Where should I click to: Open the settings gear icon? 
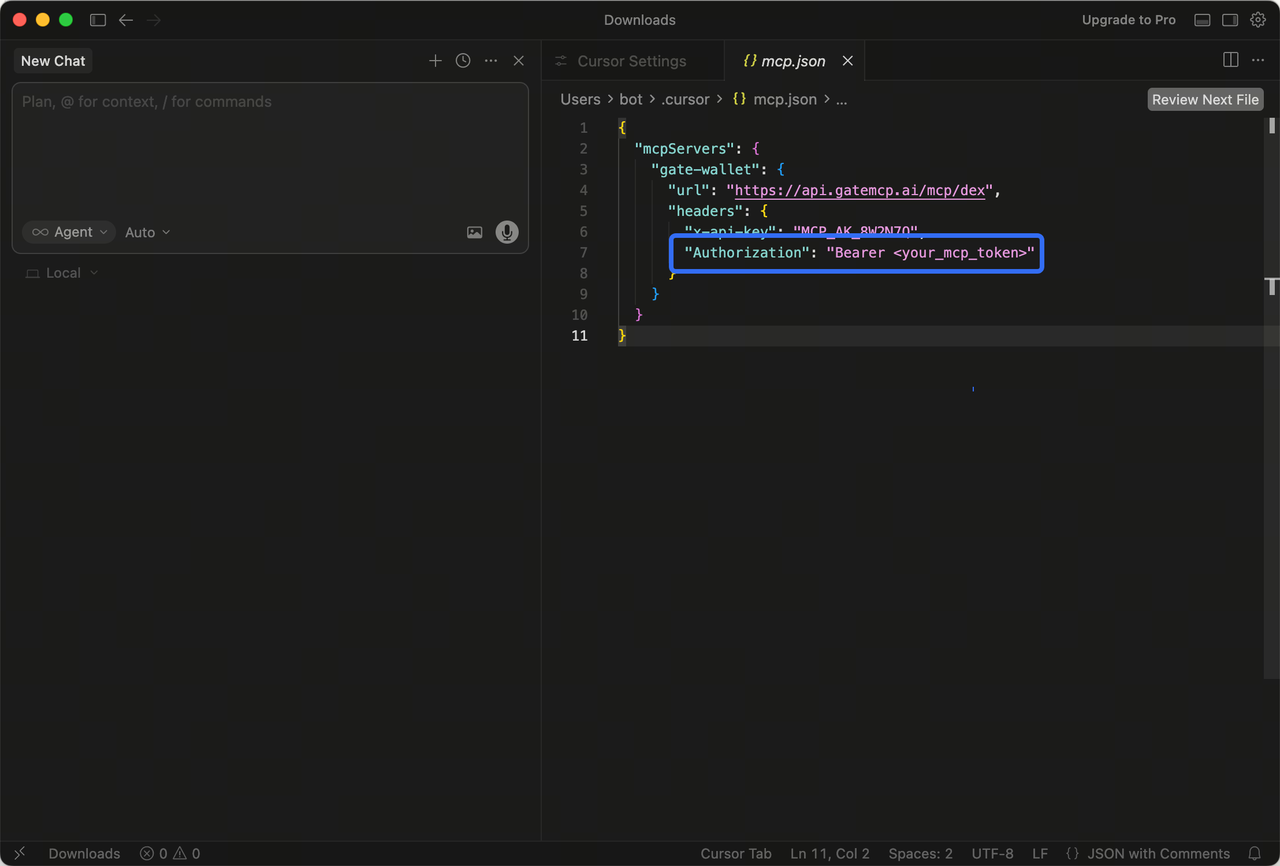pyautogui.click(x=1258, y=20)
